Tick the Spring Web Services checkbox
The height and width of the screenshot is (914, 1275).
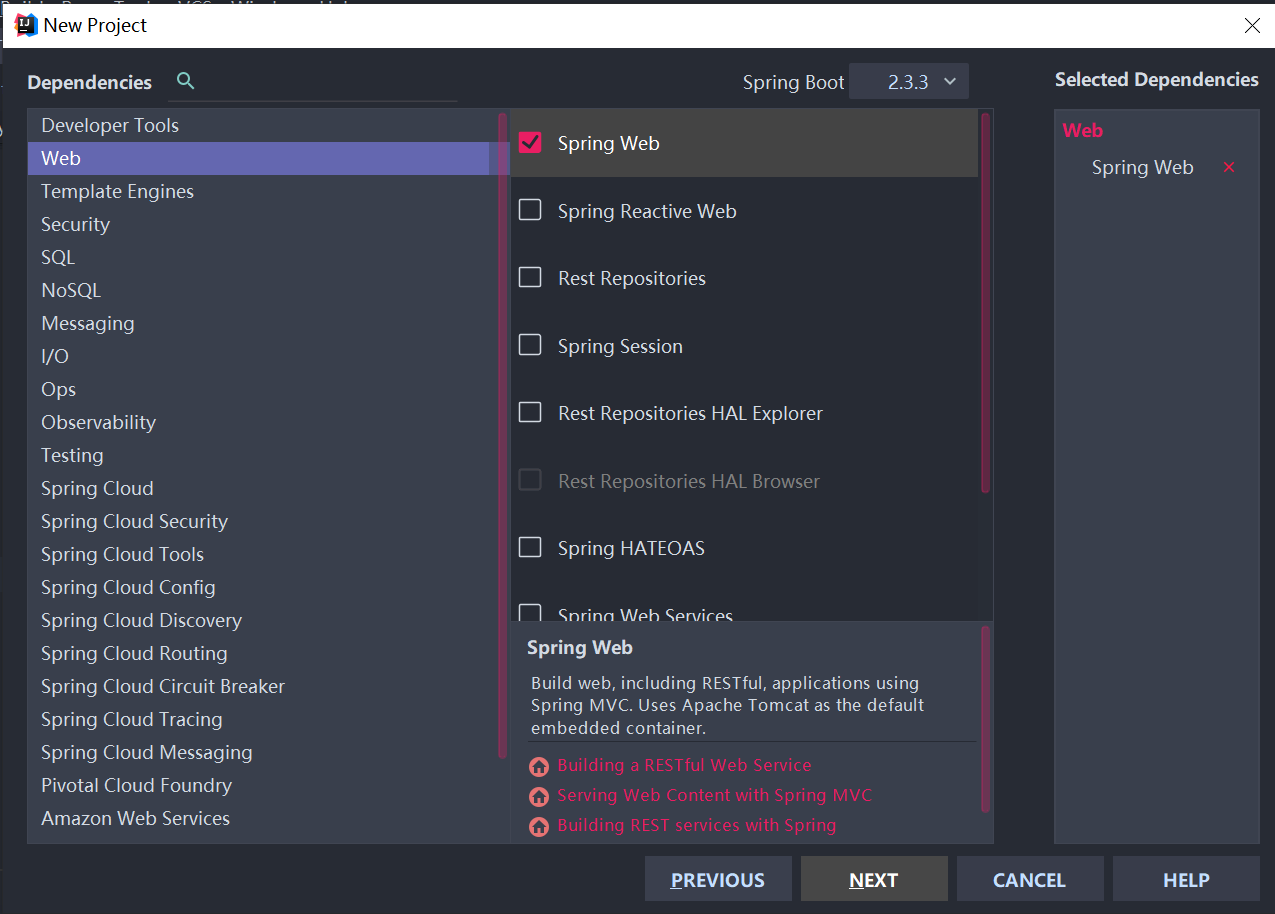(x=530, y=613)
